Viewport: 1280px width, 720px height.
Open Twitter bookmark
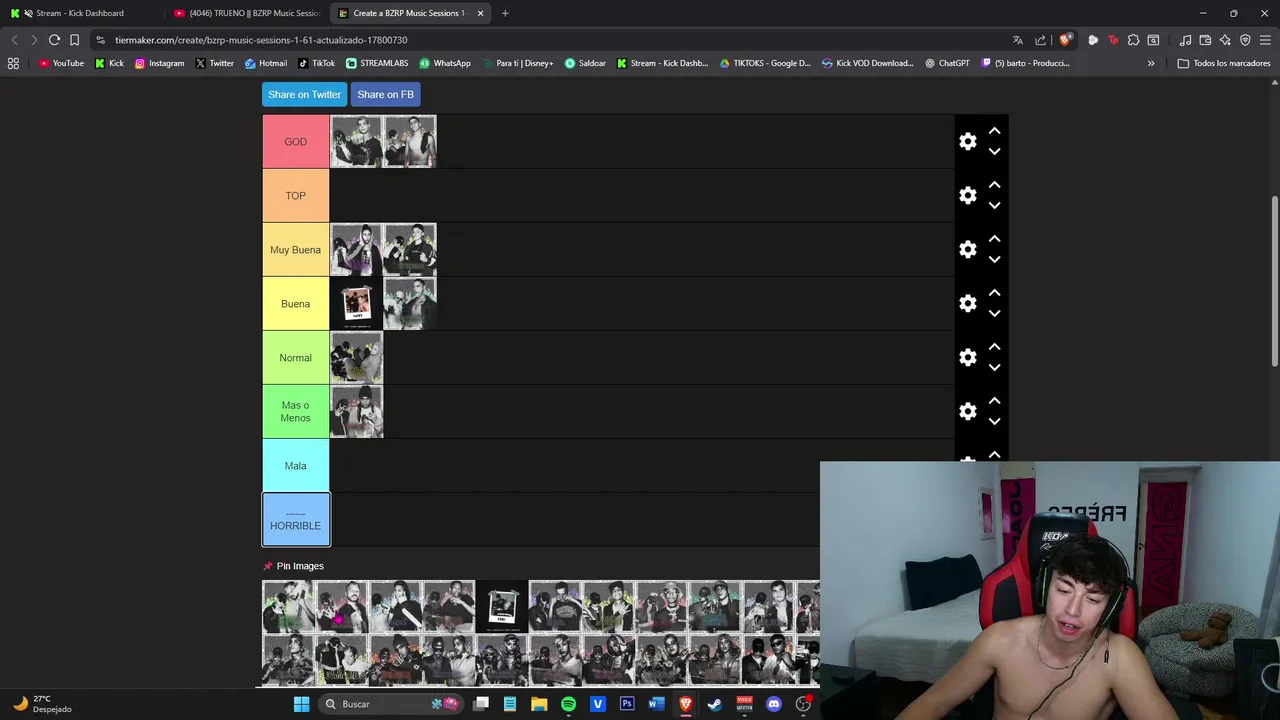(215, 63)
